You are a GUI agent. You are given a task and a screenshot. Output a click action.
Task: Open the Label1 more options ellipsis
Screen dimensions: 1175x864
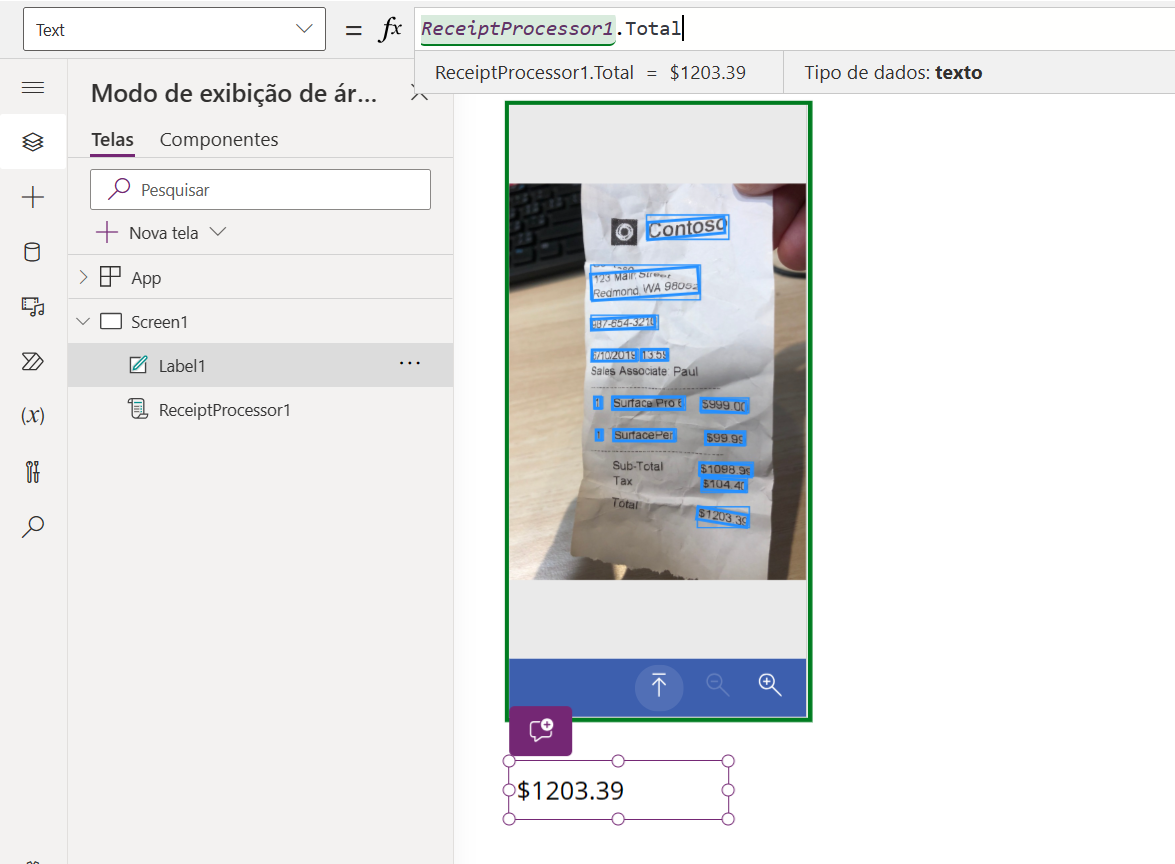[410, 363]
